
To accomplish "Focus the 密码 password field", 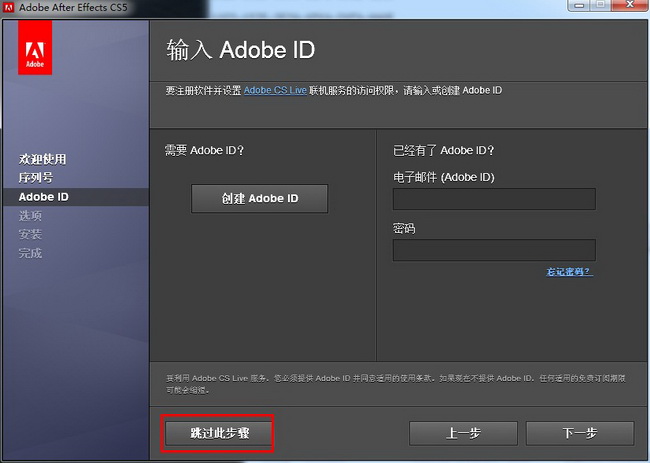I will pos(494,250).
